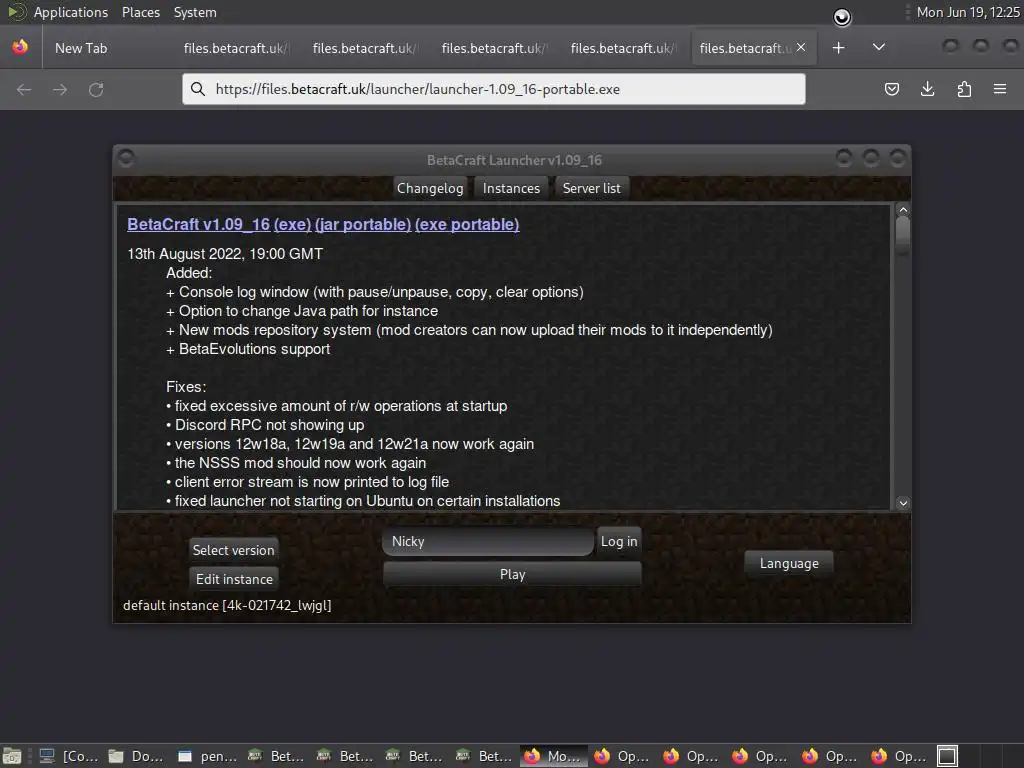Open the Applications menu

(71, 12)
